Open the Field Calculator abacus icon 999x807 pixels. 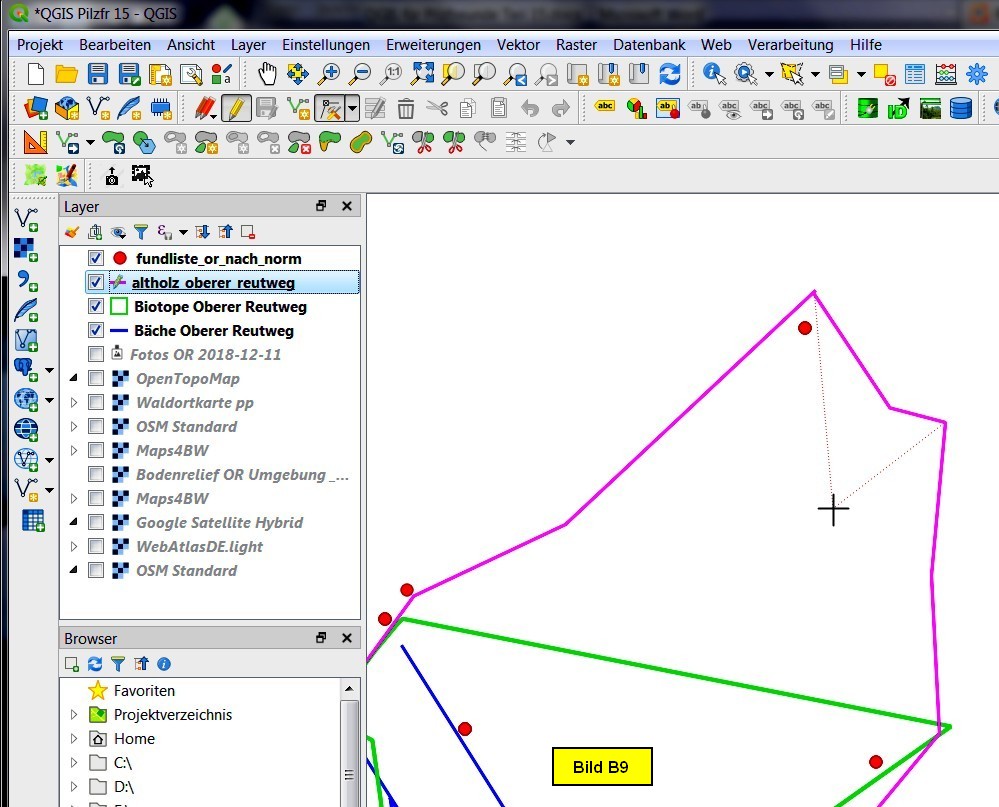(946, 74)
